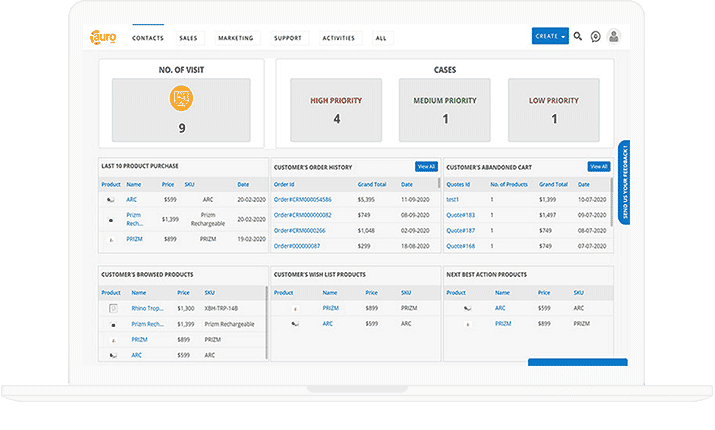Click View All in Customer's Abandoned Cart
This screenshot has height=430, width=715.
tap(598, 166)
